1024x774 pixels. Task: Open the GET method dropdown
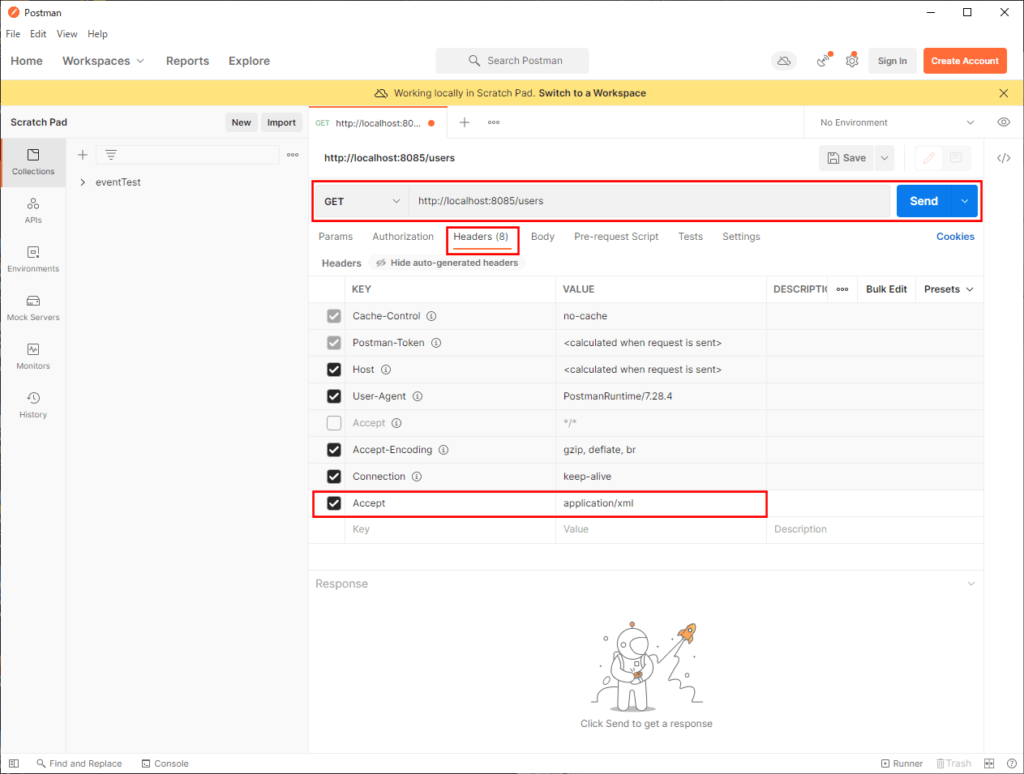(360, 201)
